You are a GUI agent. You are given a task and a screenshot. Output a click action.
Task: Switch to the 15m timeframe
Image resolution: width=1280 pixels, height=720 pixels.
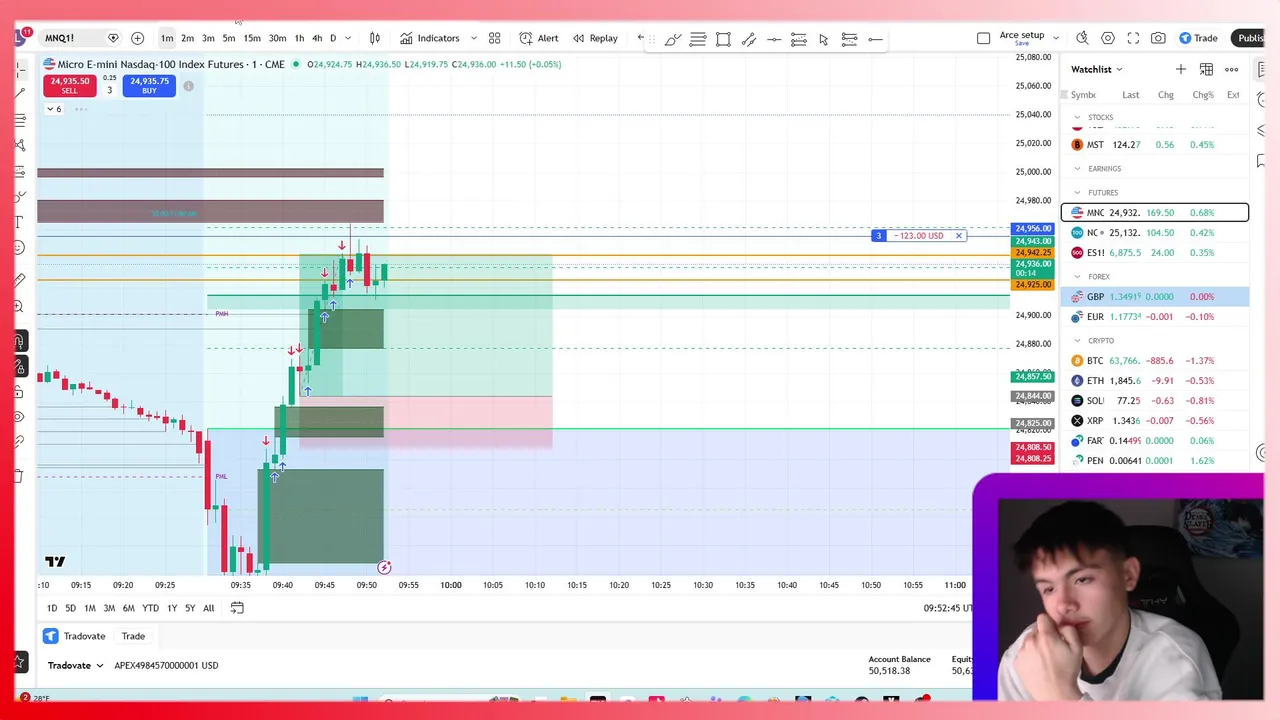click(x=252, y=38)
